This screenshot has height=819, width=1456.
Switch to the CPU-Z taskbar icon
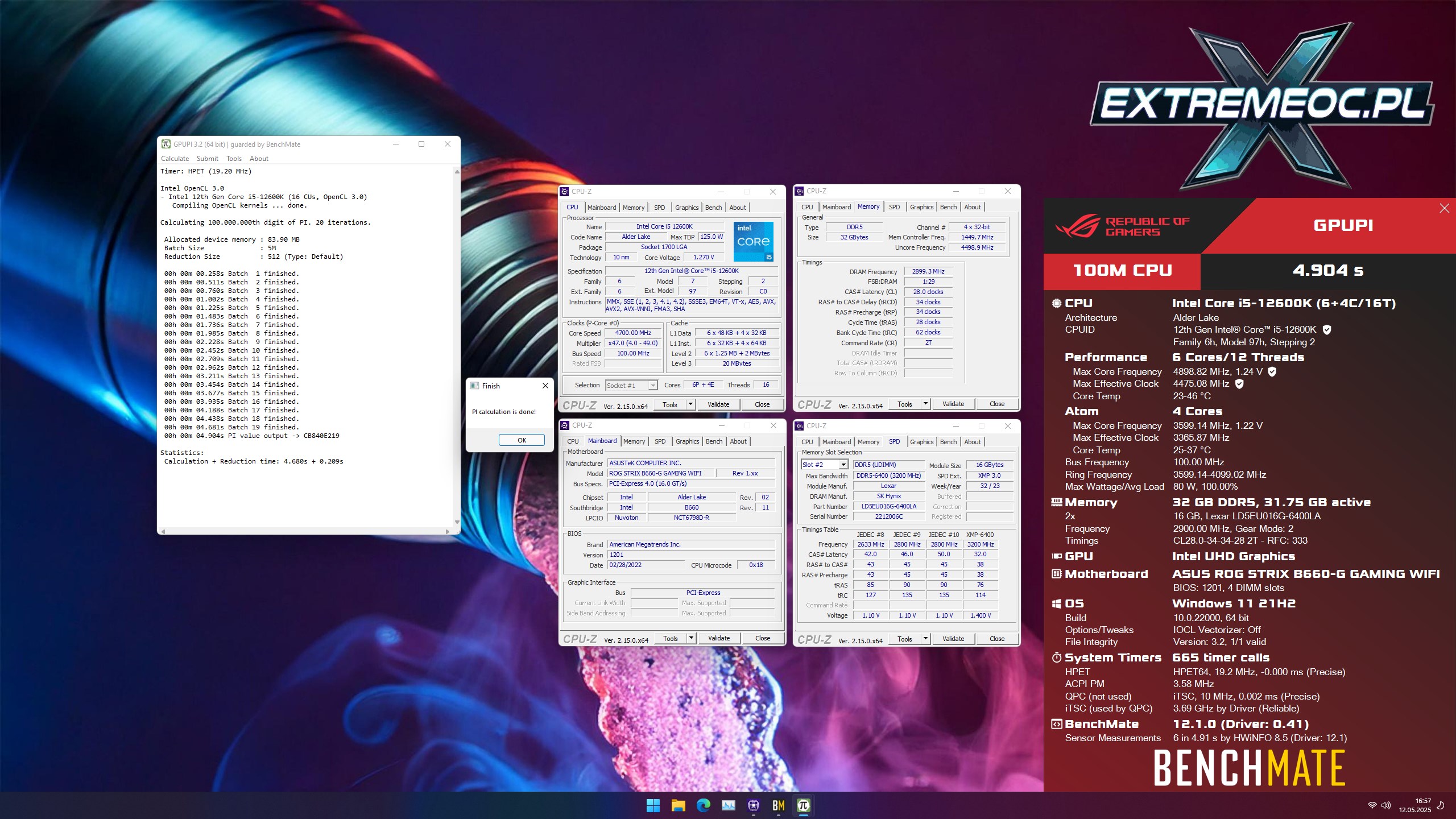point(754,805)
